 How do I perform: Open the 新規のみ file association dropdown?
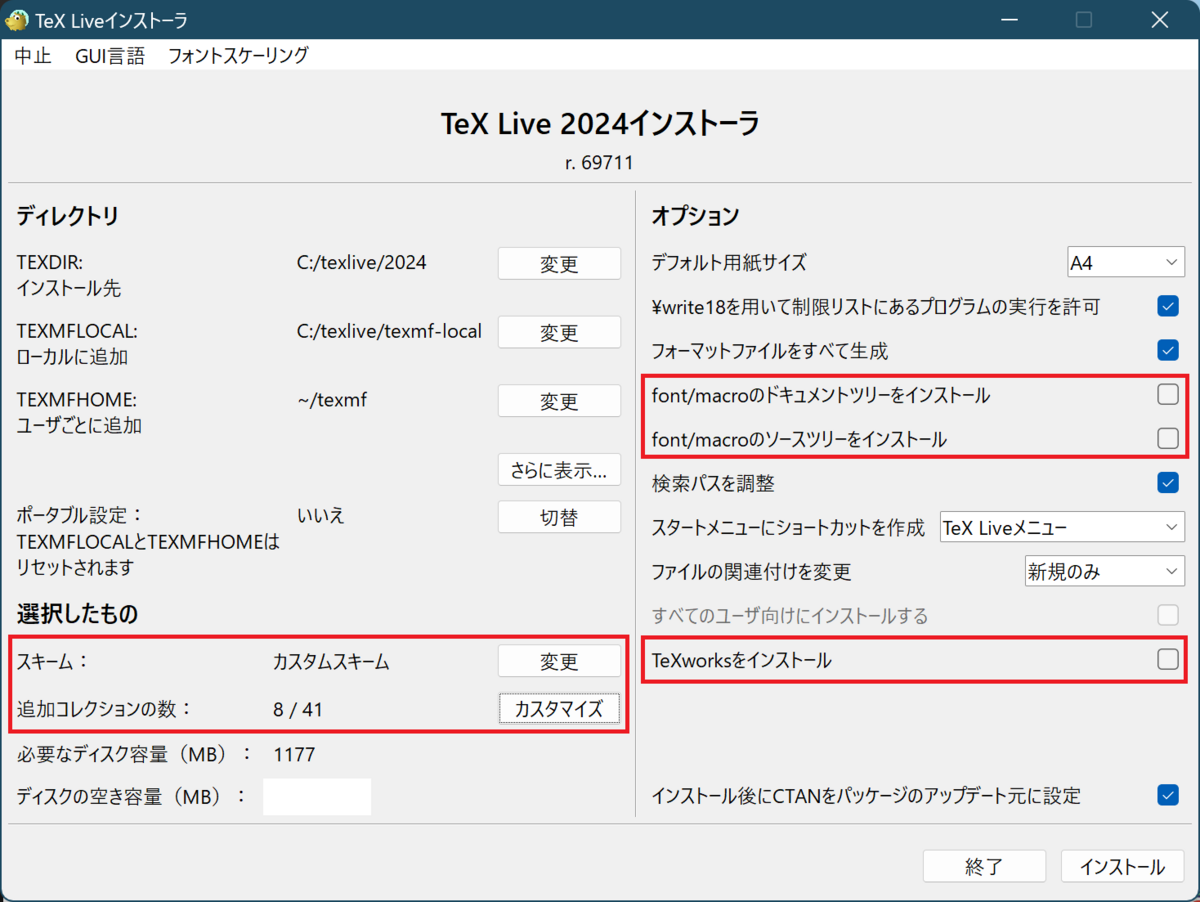coord(1104,571)
